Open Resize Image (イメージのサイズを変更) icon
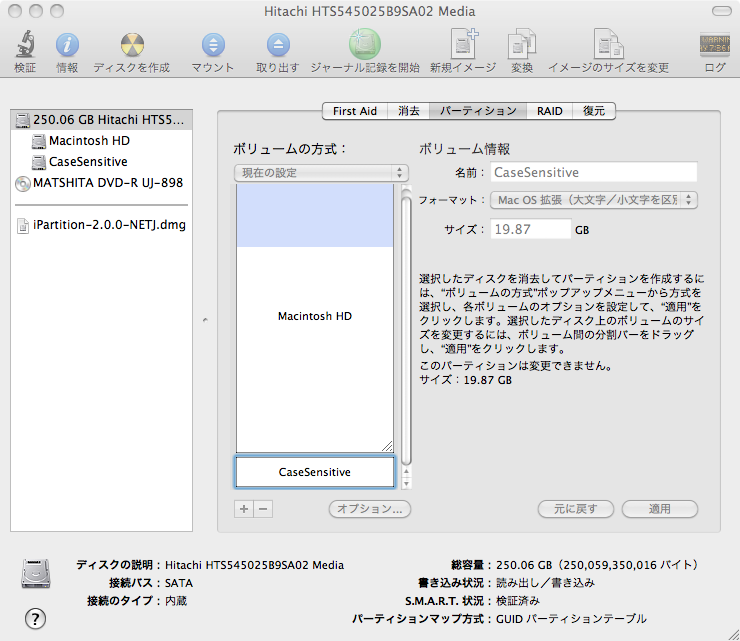740x641 pixels. point(608,44)
